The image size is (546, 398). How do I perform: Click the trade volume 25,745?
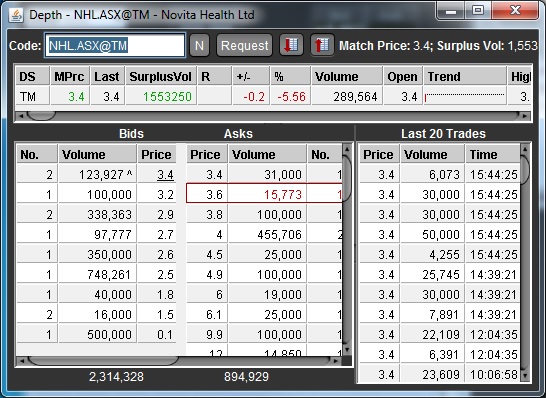point(433,275)
